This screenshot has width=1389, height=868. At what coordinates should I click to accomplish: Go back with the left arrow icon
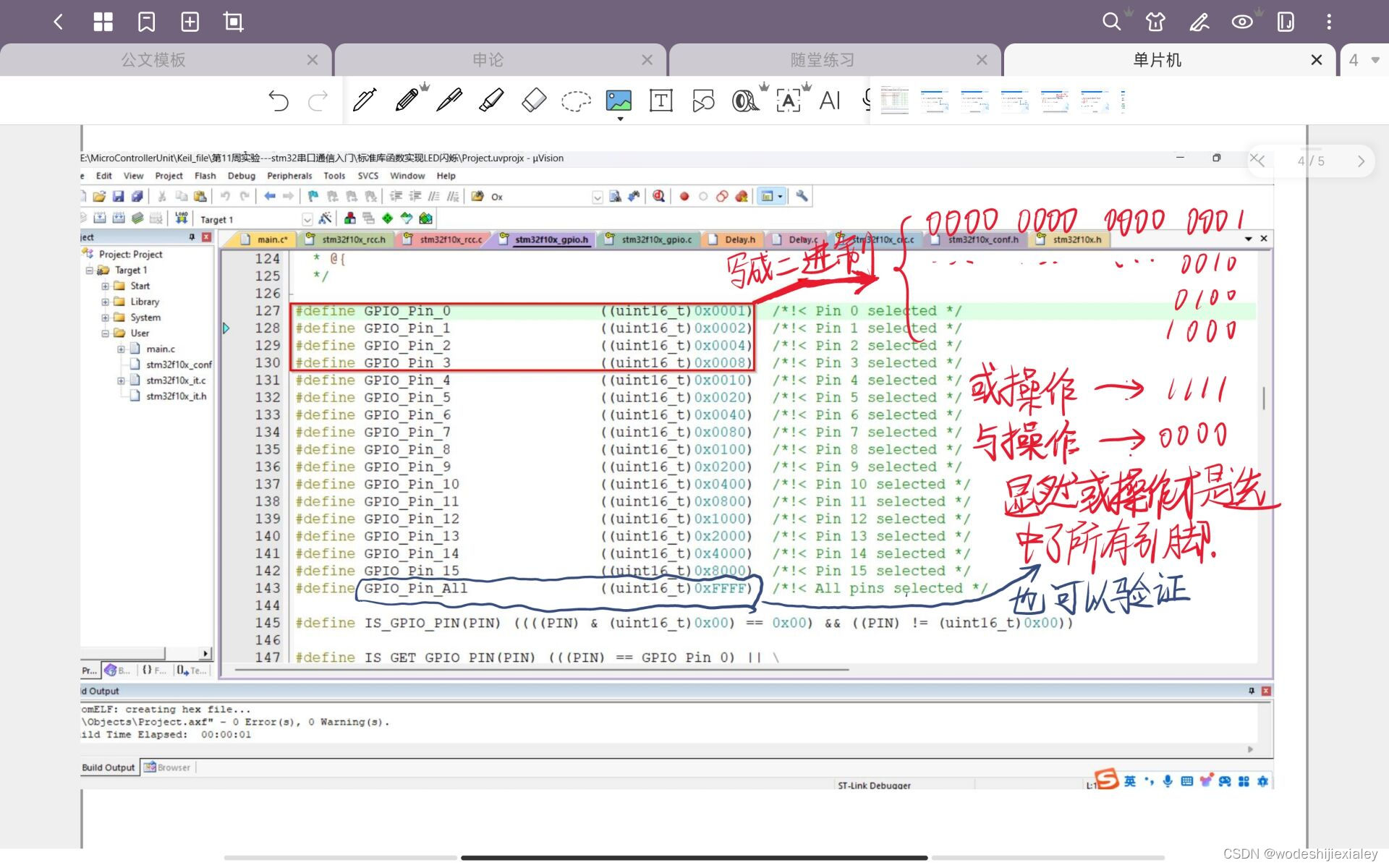[x=59, y=22]
